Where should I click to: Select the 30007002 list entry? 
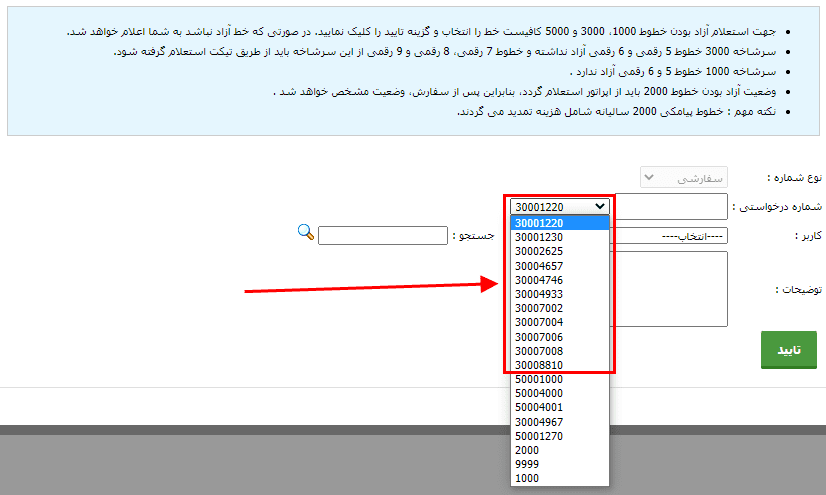pos(560,309)
